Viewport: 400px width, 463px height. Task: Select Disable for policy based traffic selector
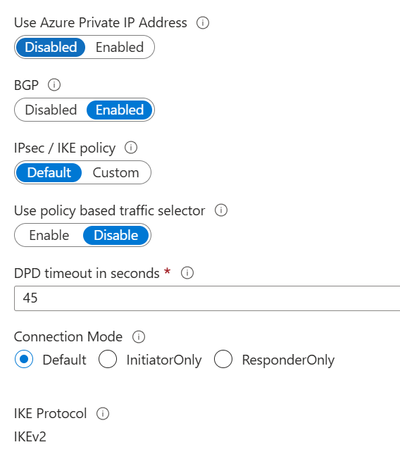point(116,235)
